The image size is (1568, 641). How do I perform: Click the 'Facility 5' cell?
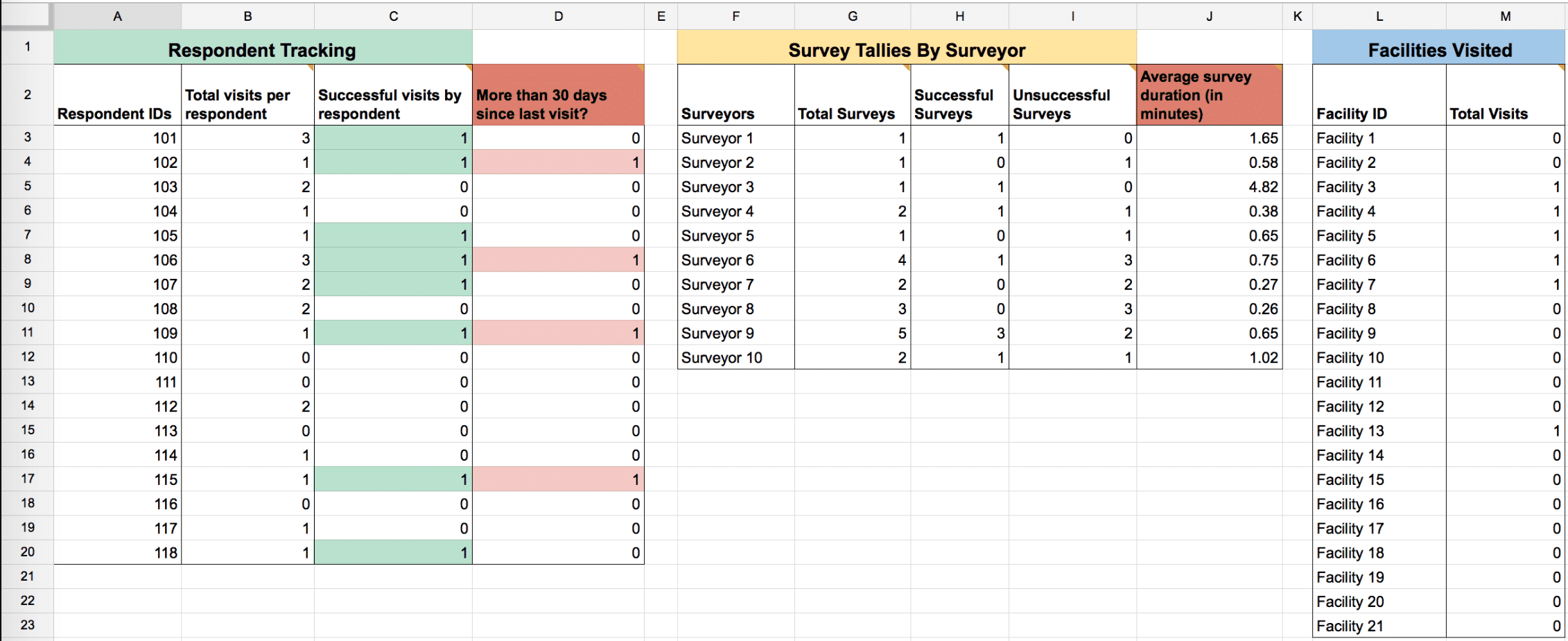click(1379, 235)
